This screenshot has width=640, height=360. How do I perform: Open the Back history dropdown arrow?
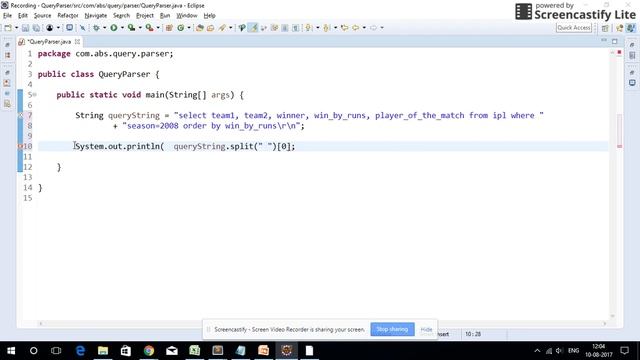pos(364,28)
